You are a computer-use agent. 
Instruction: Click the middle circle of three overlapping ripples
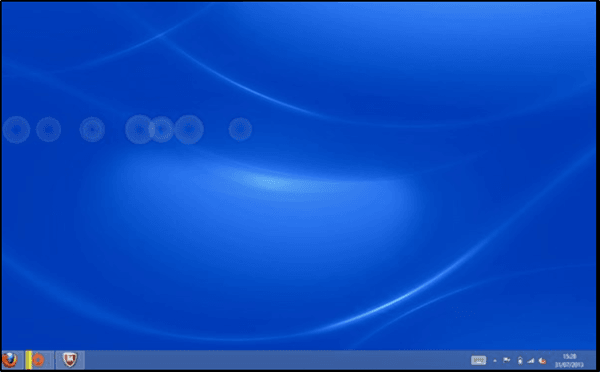pyautogui.click(x=161, y=129)
